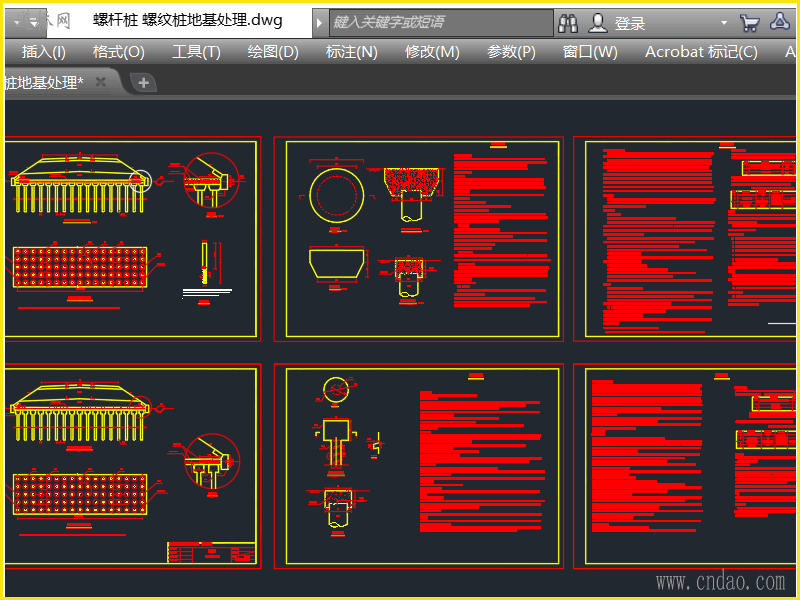This screenshot has width=800, height=600.
Task: Close the 桩地基处理* drawing tab
Action: pos(101,82)
